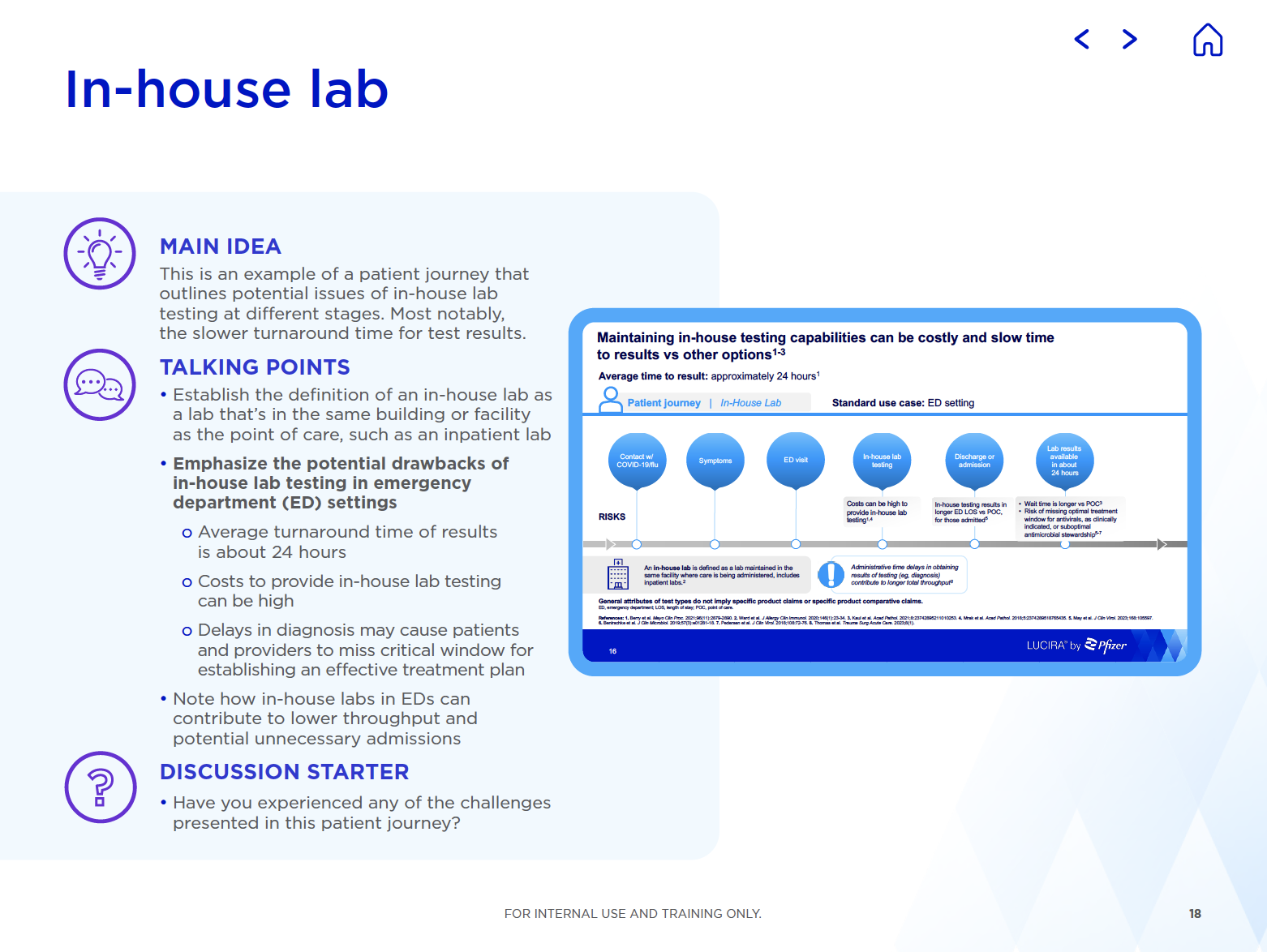This screenshot has width=1267, height=952.
Task: Click the 'ED visit' journey bubble
Action: click(796, 461)
